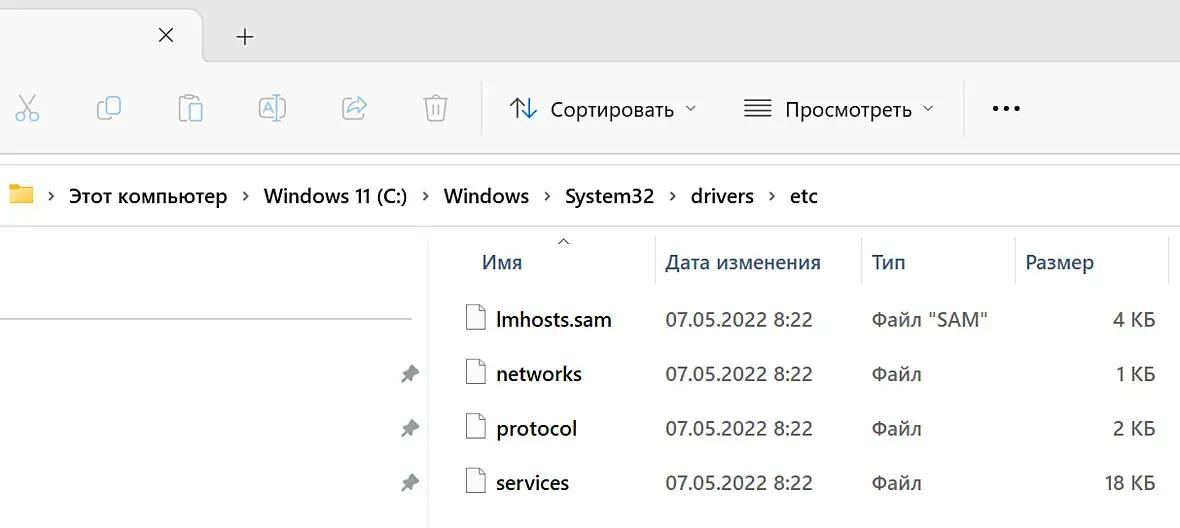Click the Rename icon

(272, 108)
